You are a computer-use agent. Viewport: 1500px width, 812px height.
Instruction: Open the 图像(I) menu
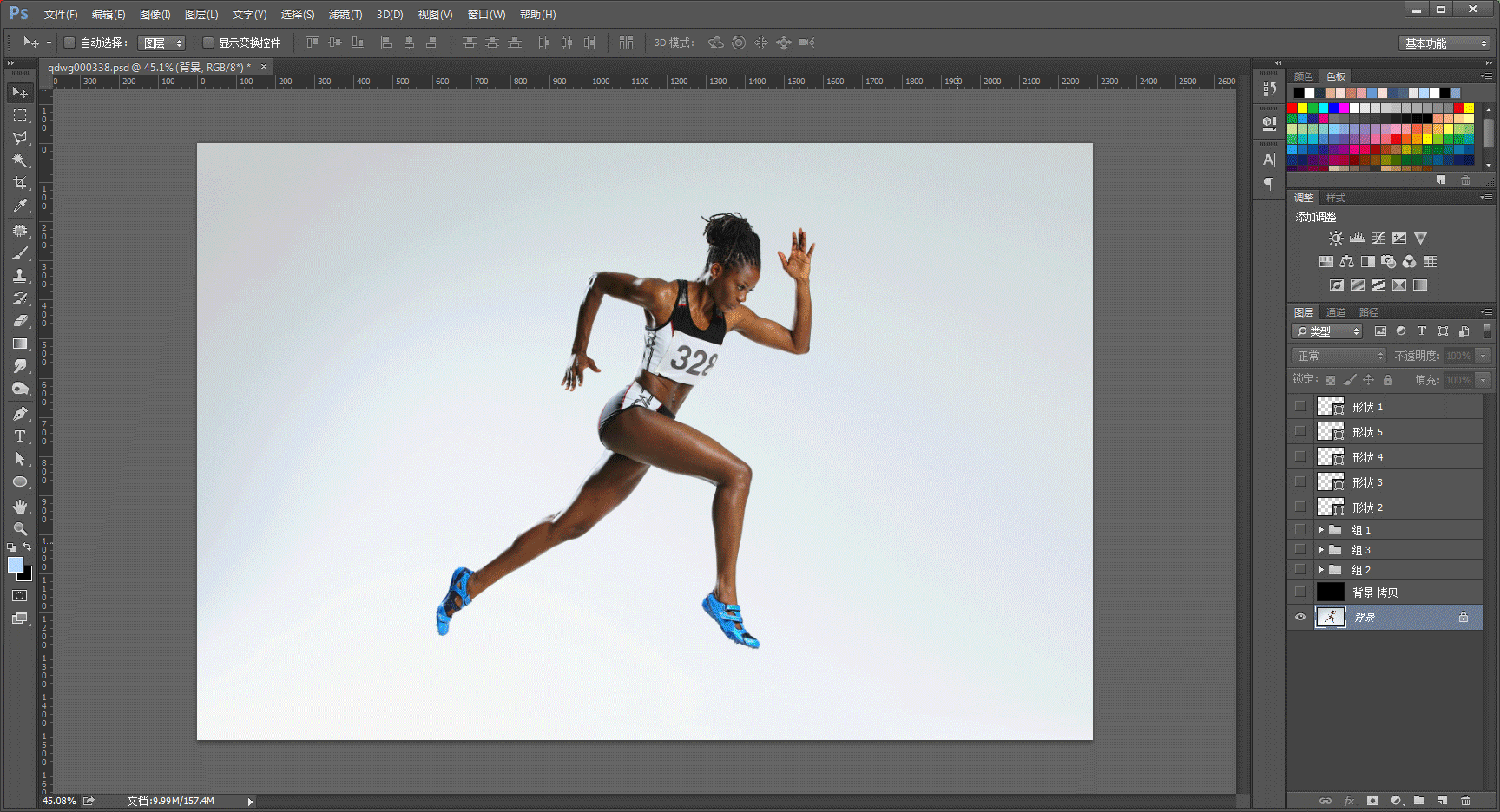[155, 15]
